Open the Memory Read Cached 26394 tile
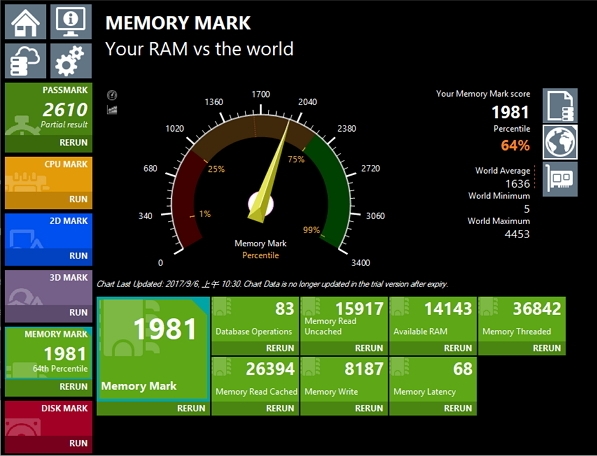Screen dimensions: 597x456 click(255, 379)
